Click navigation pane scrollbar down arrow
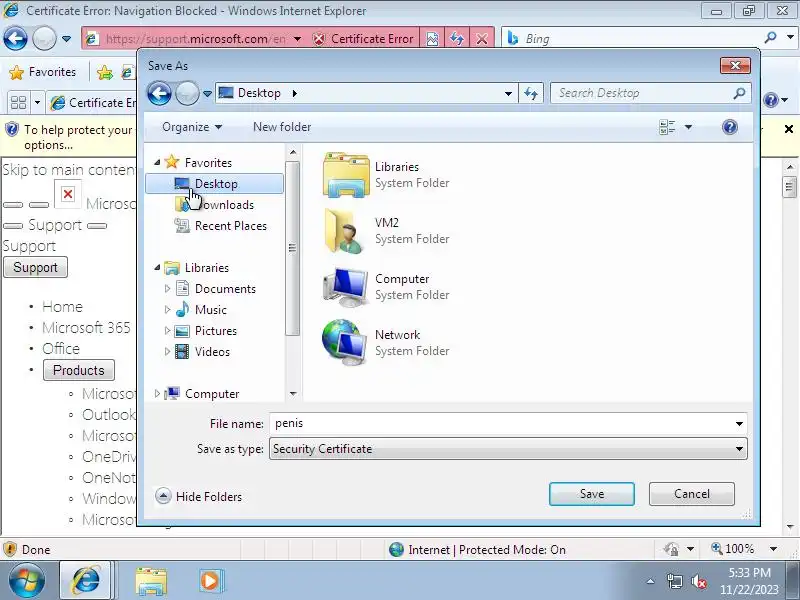 coord(293,393)
